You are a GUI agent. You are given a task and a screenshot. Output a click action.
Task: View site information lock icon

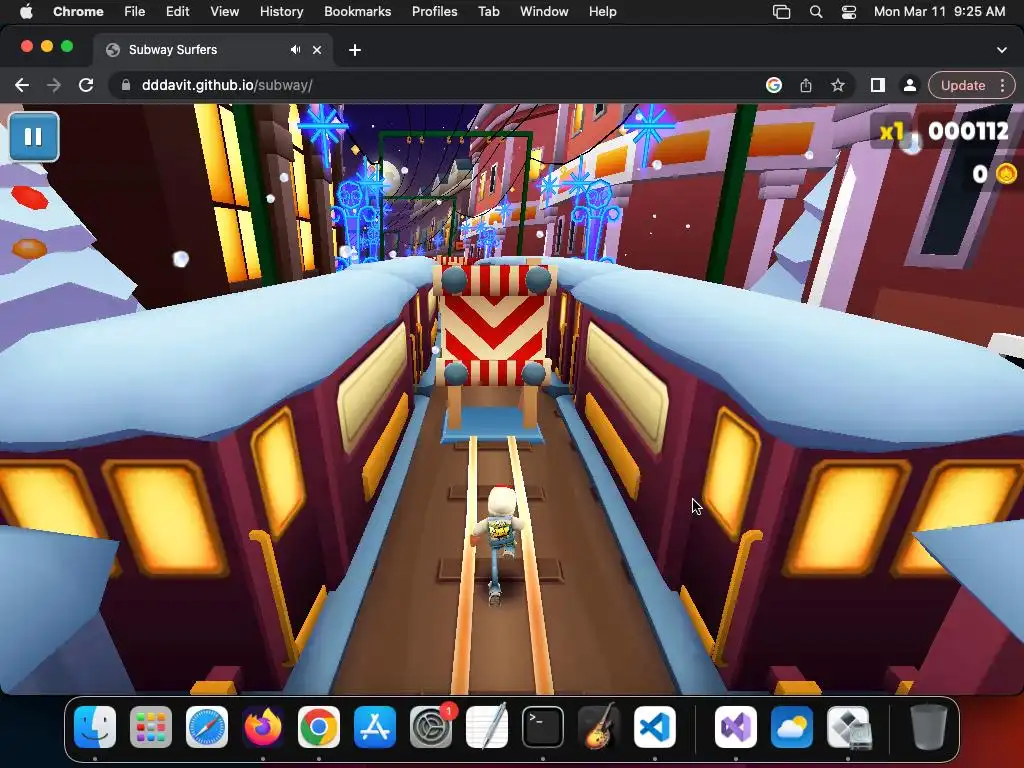[126, 85]
